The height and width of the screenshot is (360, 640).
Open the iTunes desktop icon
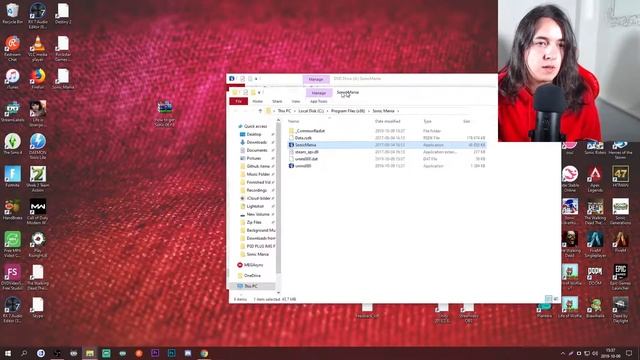point(12,78)
